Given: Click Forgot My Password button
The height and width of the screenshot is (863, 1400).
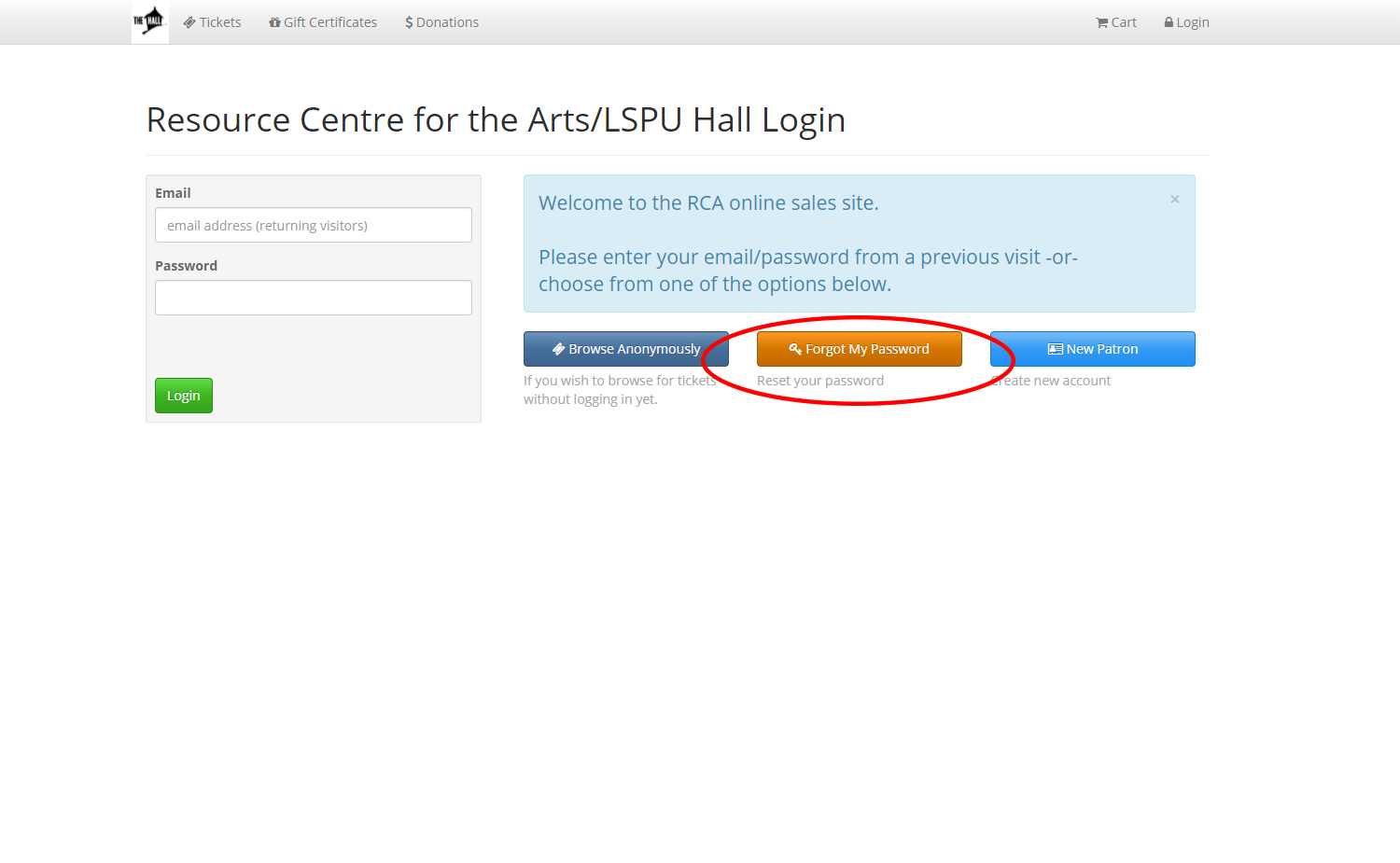Looking at the screenshot, I should (860, 349).
